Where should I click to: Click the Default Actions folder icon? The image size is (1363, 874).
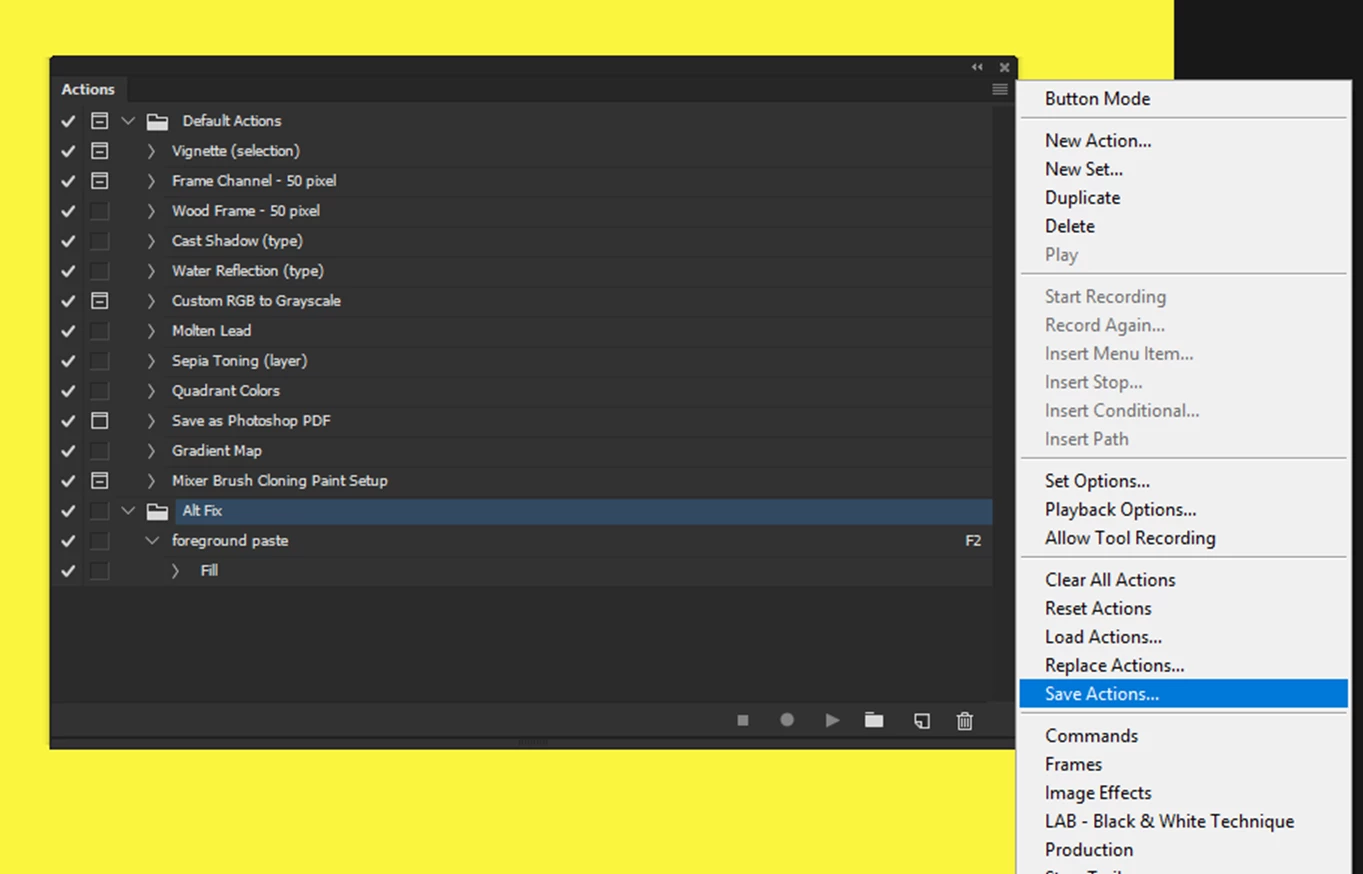pos(157,121)
